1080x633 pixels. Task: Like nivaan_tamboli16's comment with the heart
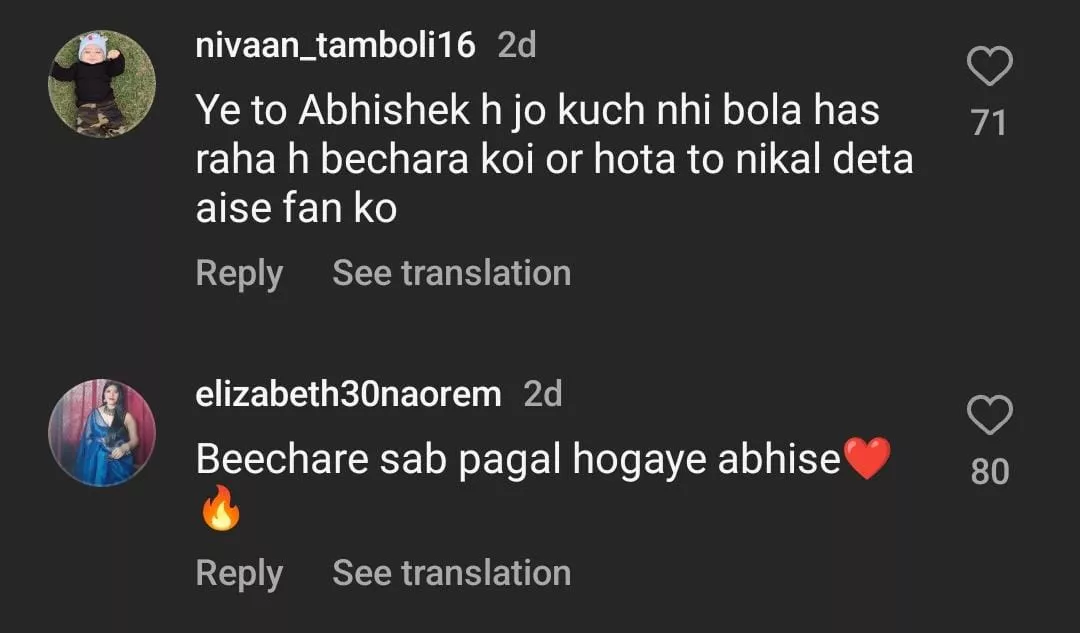(x=990, y=68)
